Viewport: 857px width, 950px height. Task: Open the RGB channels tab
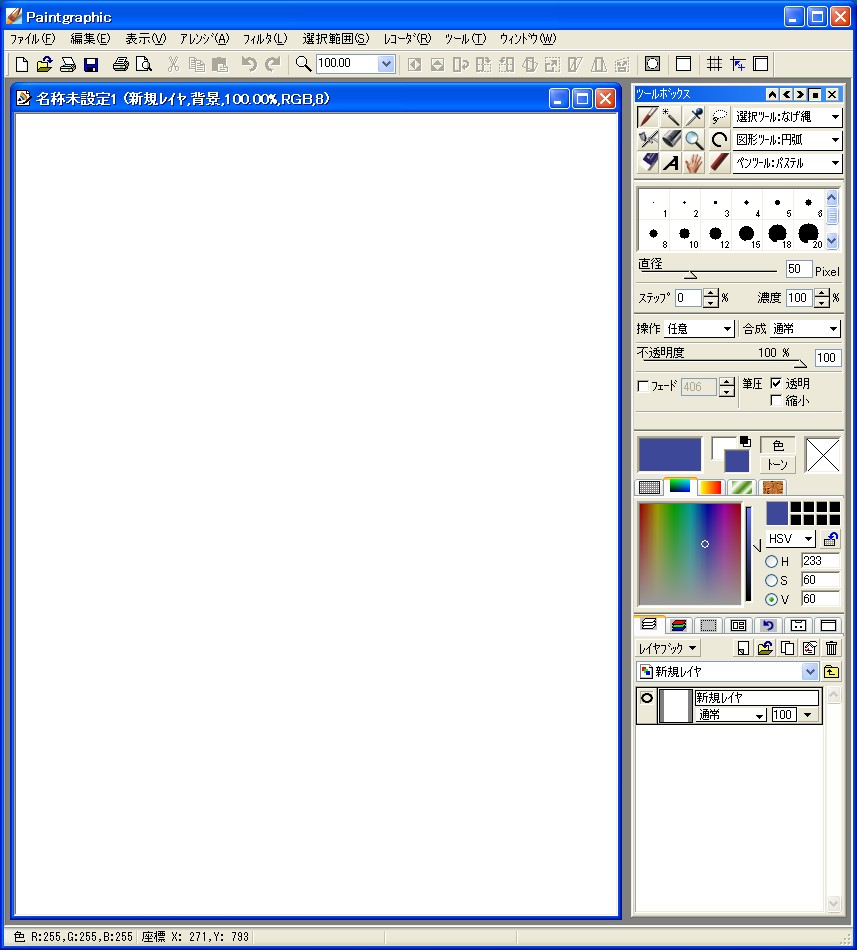click(679, 625)
